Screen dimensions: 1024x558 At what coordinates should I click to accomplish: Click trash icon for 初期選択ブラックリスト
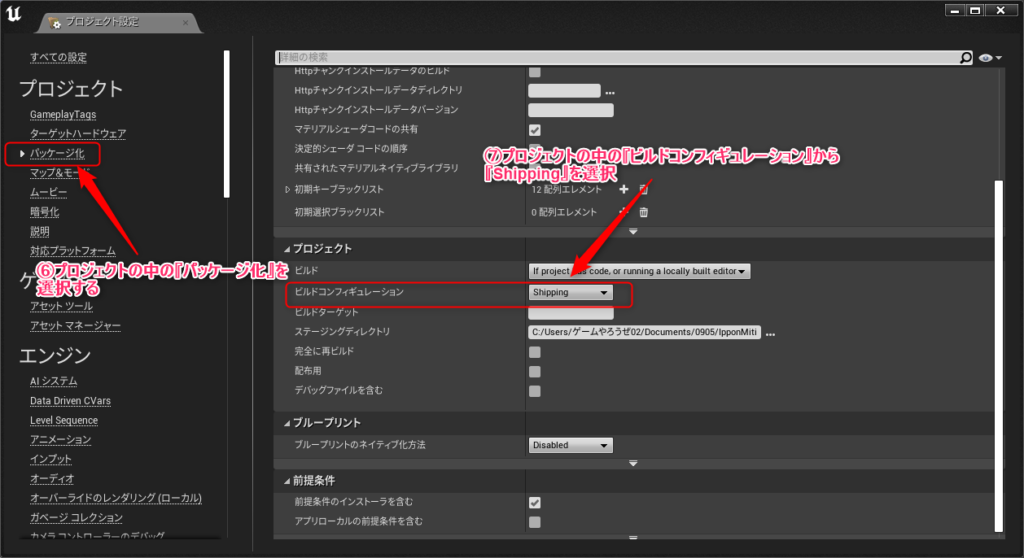(644, 212)
